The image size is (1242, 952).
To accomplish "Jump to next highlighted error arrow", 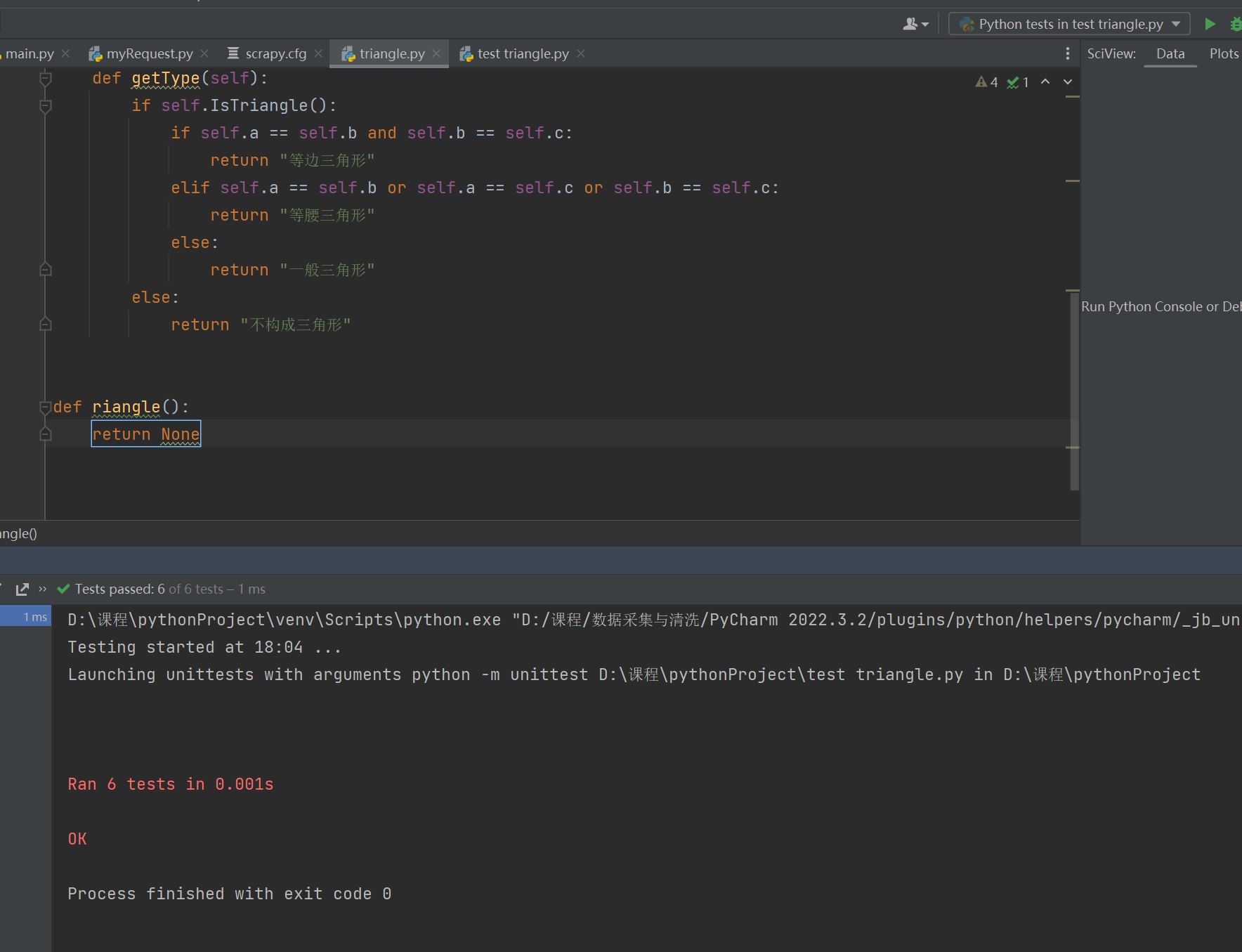I will point(1068,81).
